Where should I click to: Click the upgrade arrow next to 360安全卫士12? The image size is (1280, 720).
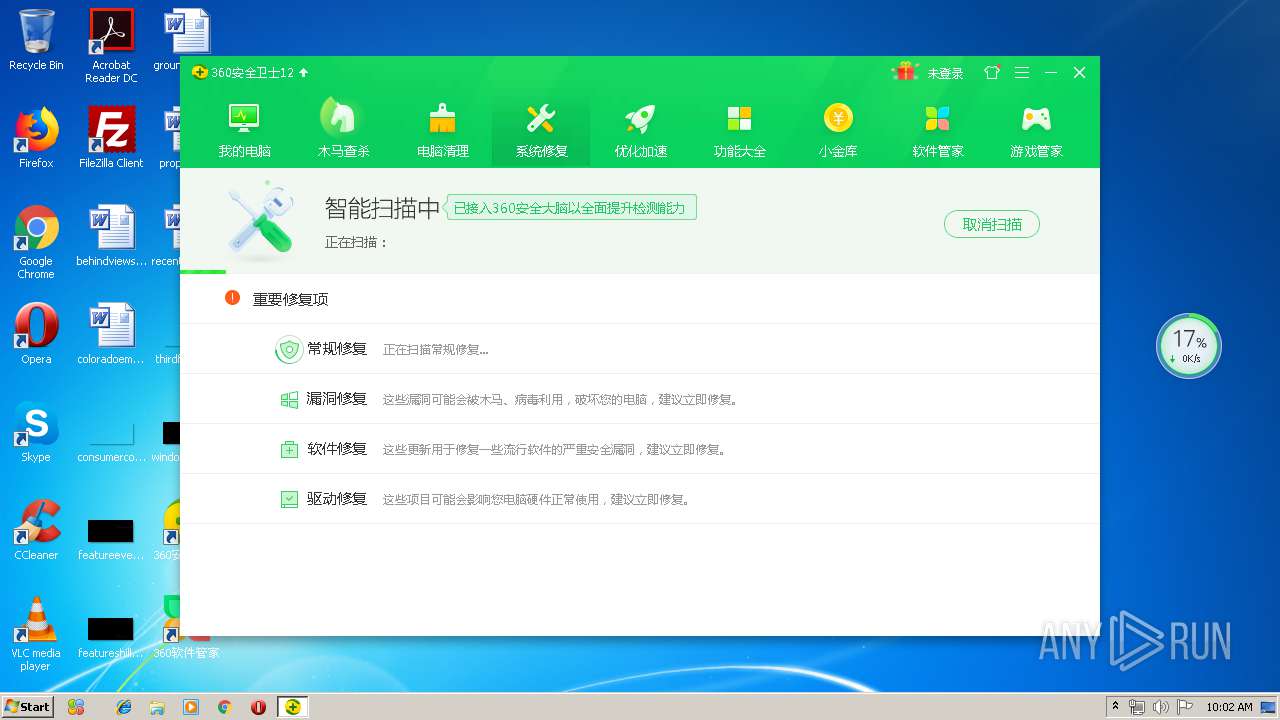(x=304, y=72)
